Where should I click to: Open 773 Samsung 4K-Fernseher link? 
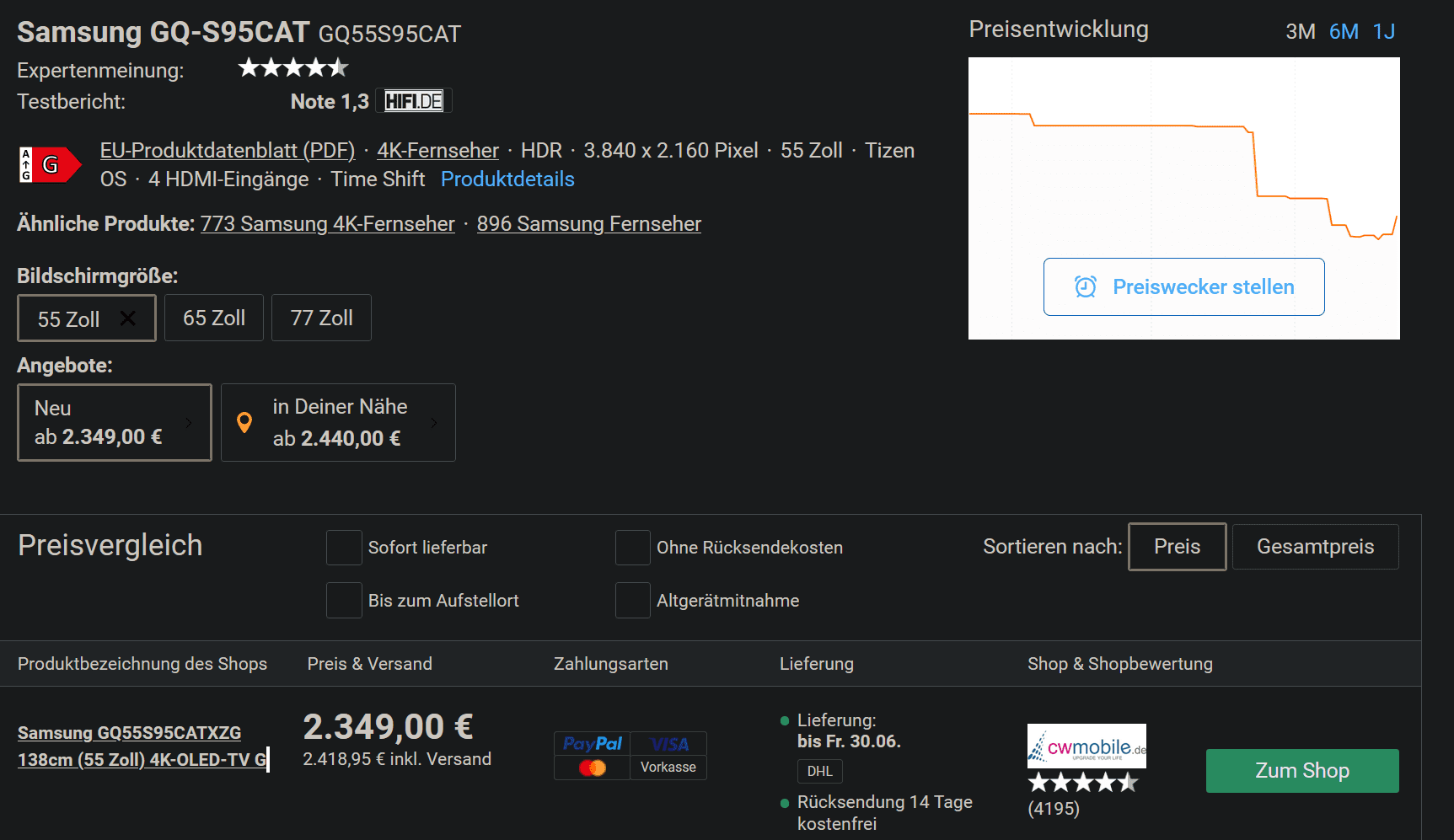[x=327, y=224]
